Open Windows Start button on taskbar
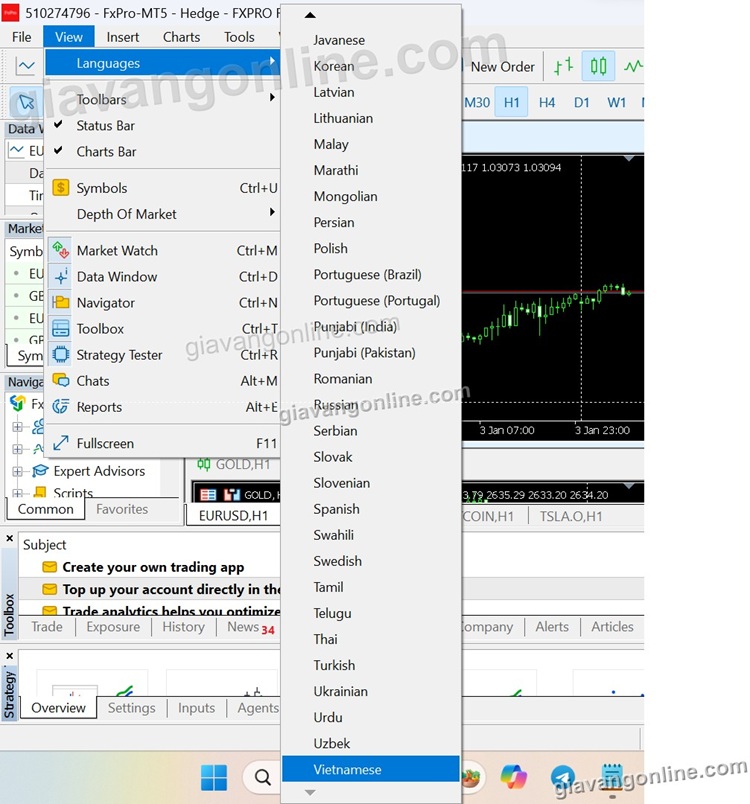This screenshot has height=804, width=750. point(213,777)
